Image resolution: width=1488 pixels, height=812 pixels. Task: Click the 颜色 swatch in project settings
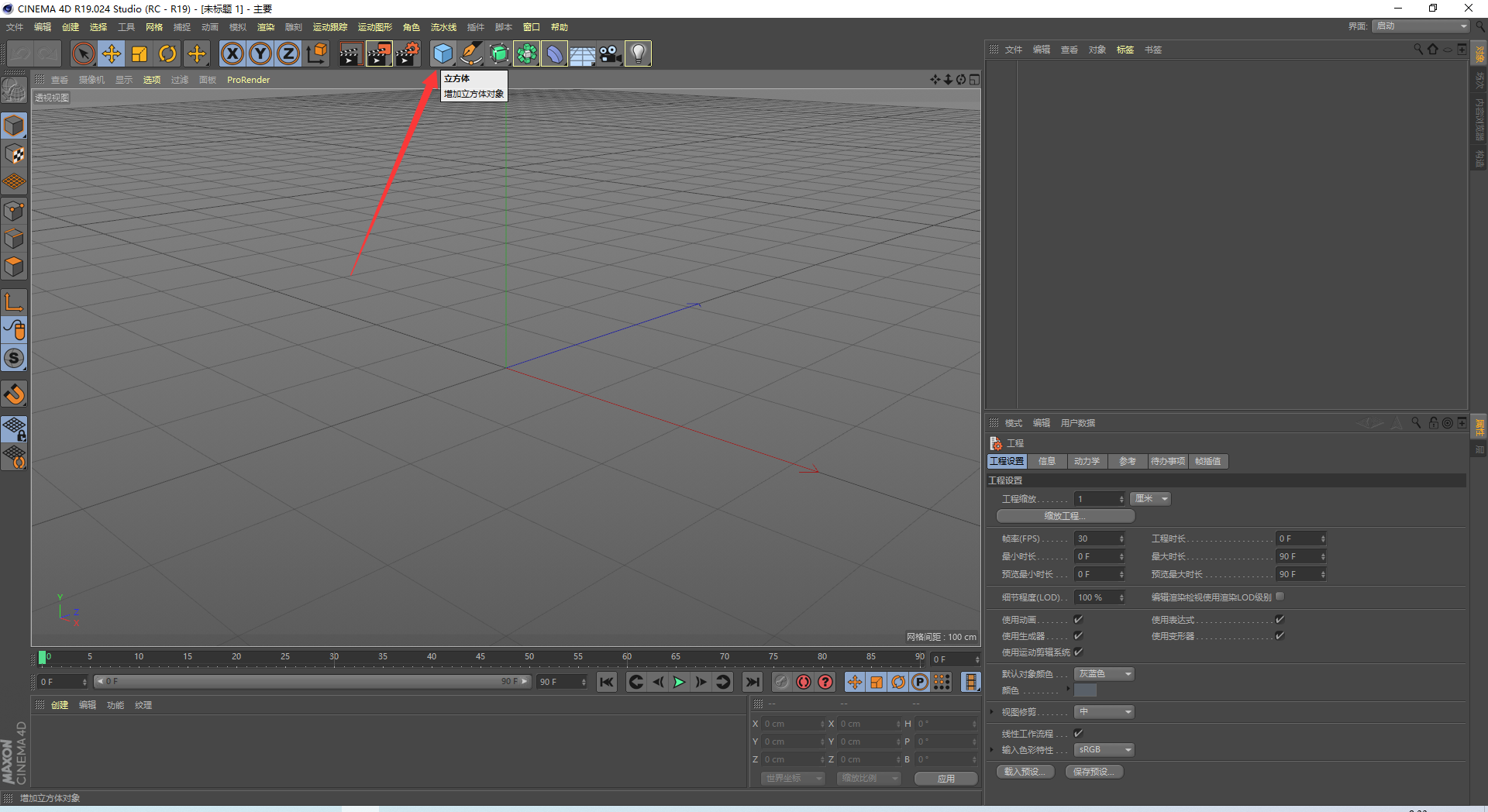pyautogui.click(x=1085, y=690)
